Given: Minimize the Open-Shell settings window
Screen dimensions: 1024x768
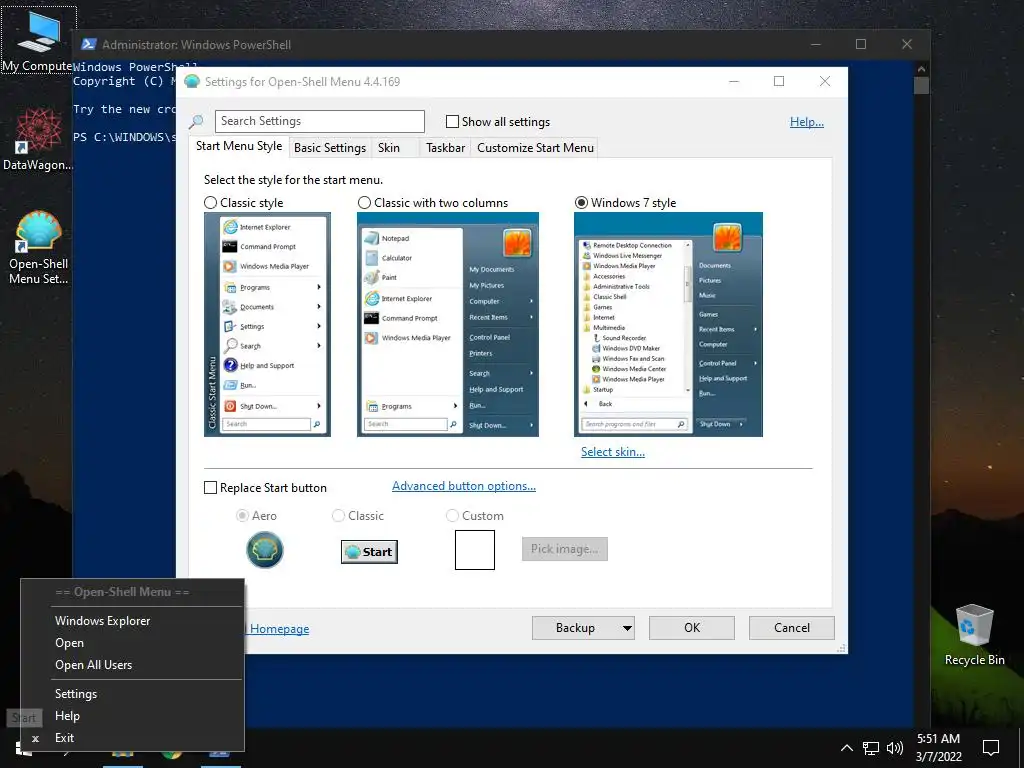Looking at the screenshot, I should pos(734,82).
